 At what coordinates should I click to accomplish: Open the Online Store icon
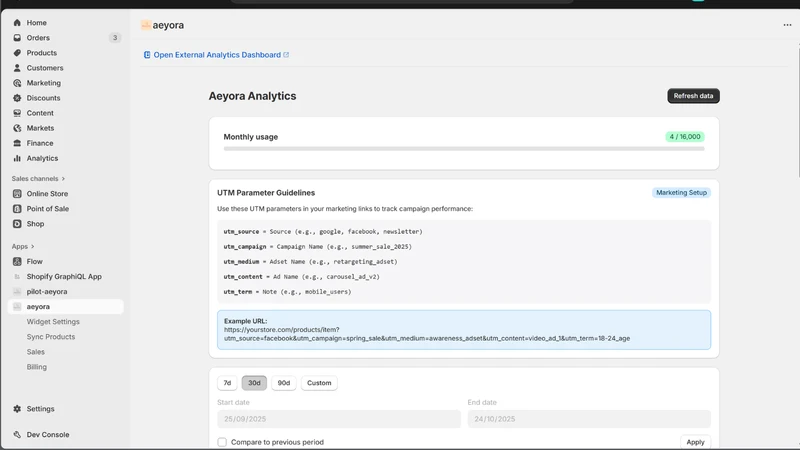[x=17, y=194]
